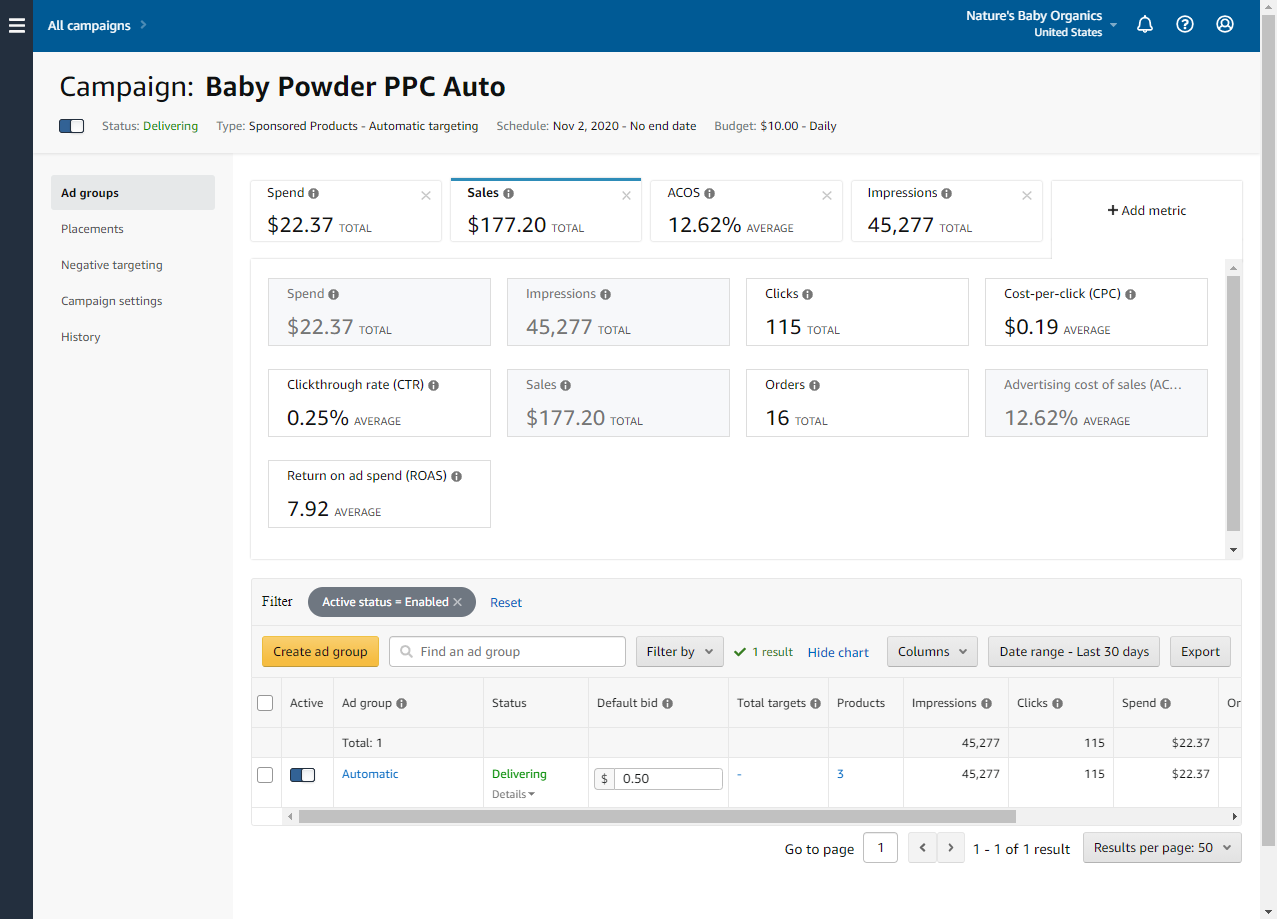This screenshot has width=1277, height=919.
Task: Toggle the campaign status switch
Action: pos(72,126)
